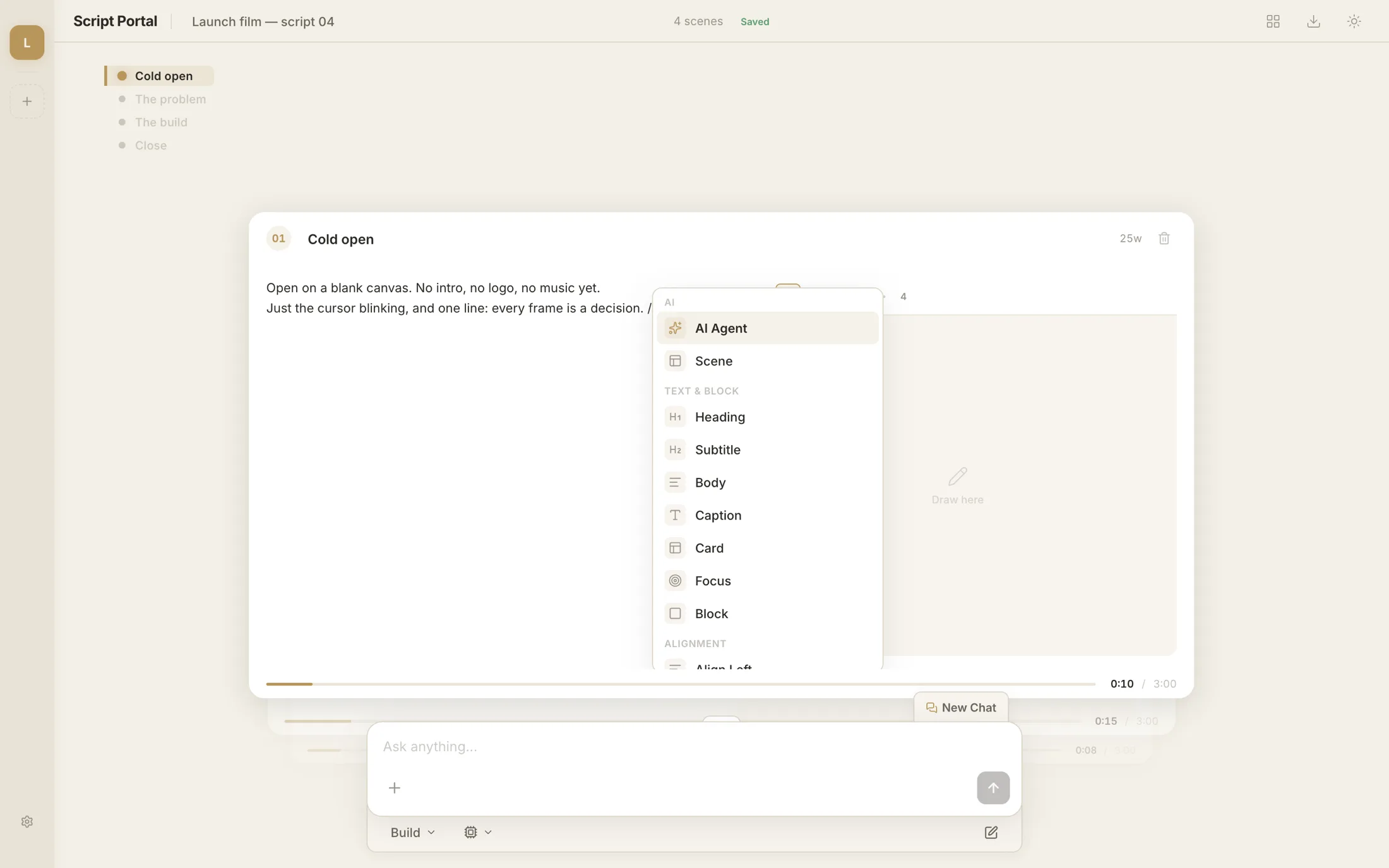Click the Cold open scene progress bar
Screen dimensions: 1389x868
click(681, 684)
